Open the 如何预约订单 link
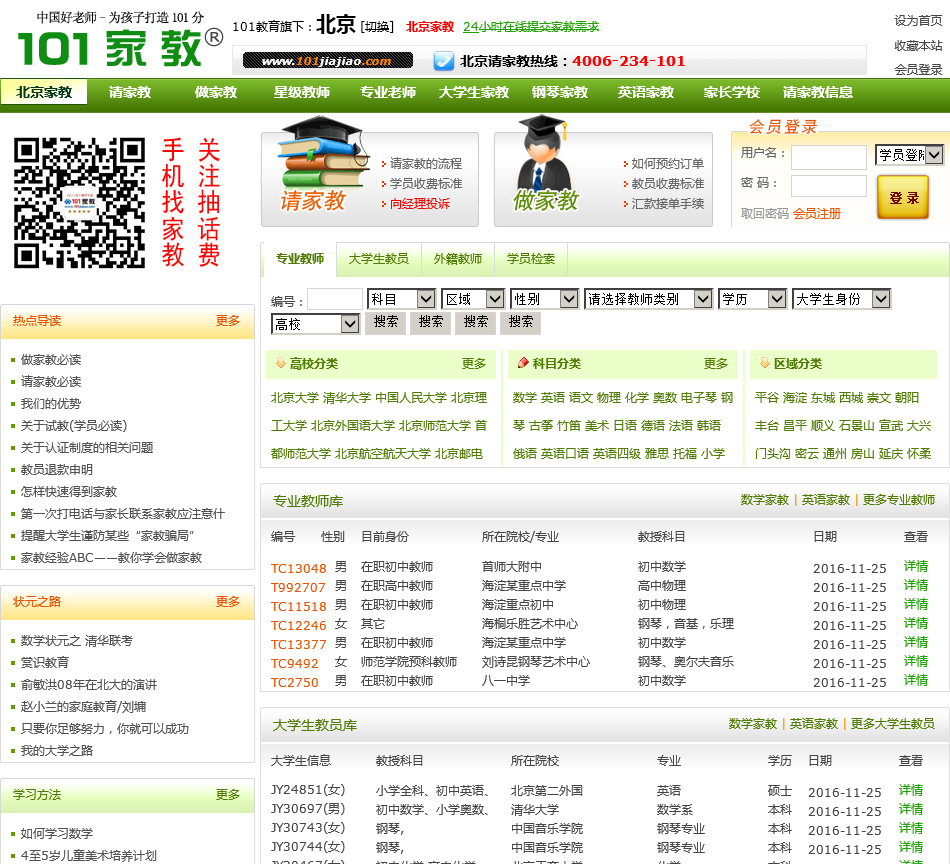The image size is (950, 864). pos(668,164)
